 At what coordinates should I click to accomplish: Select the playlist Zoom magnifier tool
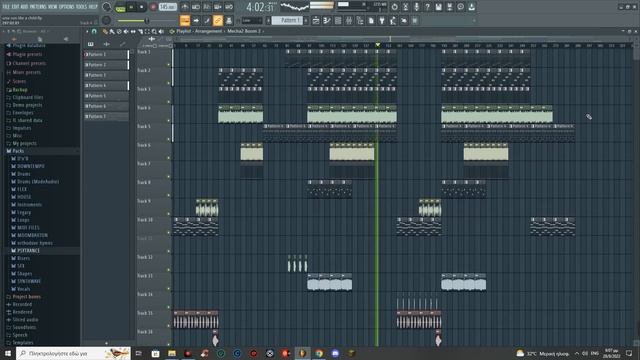[x=154, y=31]
